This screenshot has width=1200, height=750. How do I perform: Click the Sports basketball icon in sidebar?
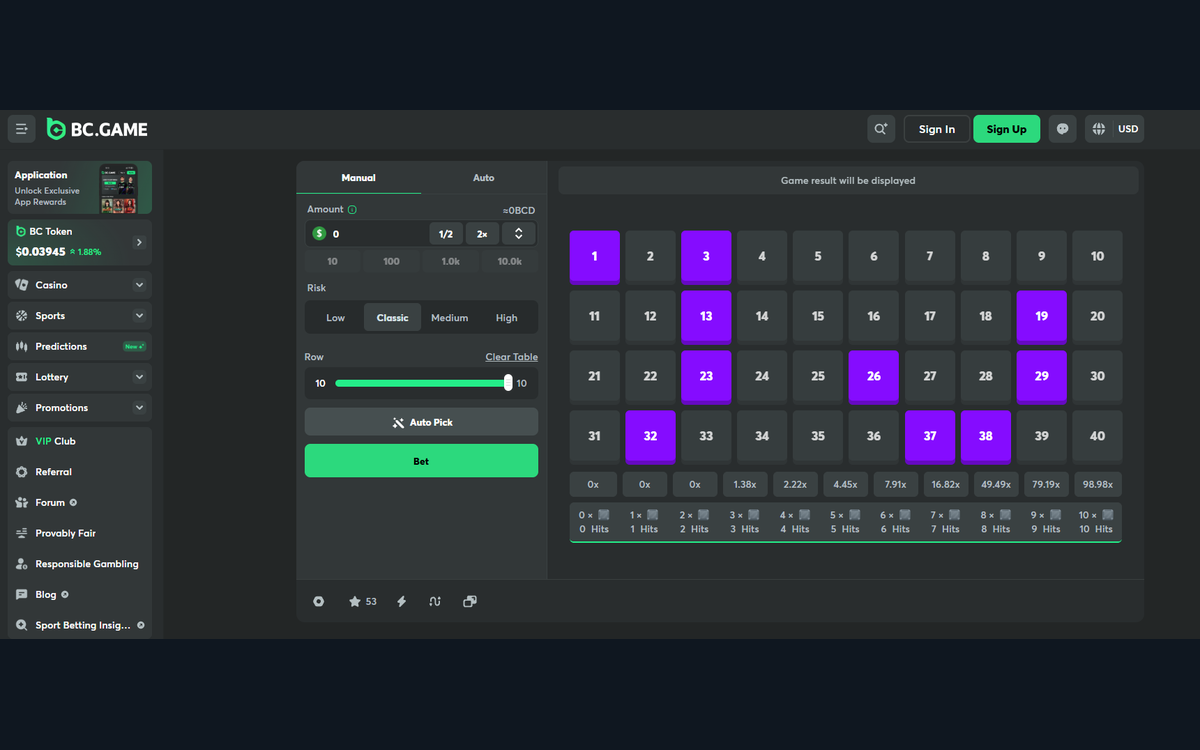tap(22, 316)
